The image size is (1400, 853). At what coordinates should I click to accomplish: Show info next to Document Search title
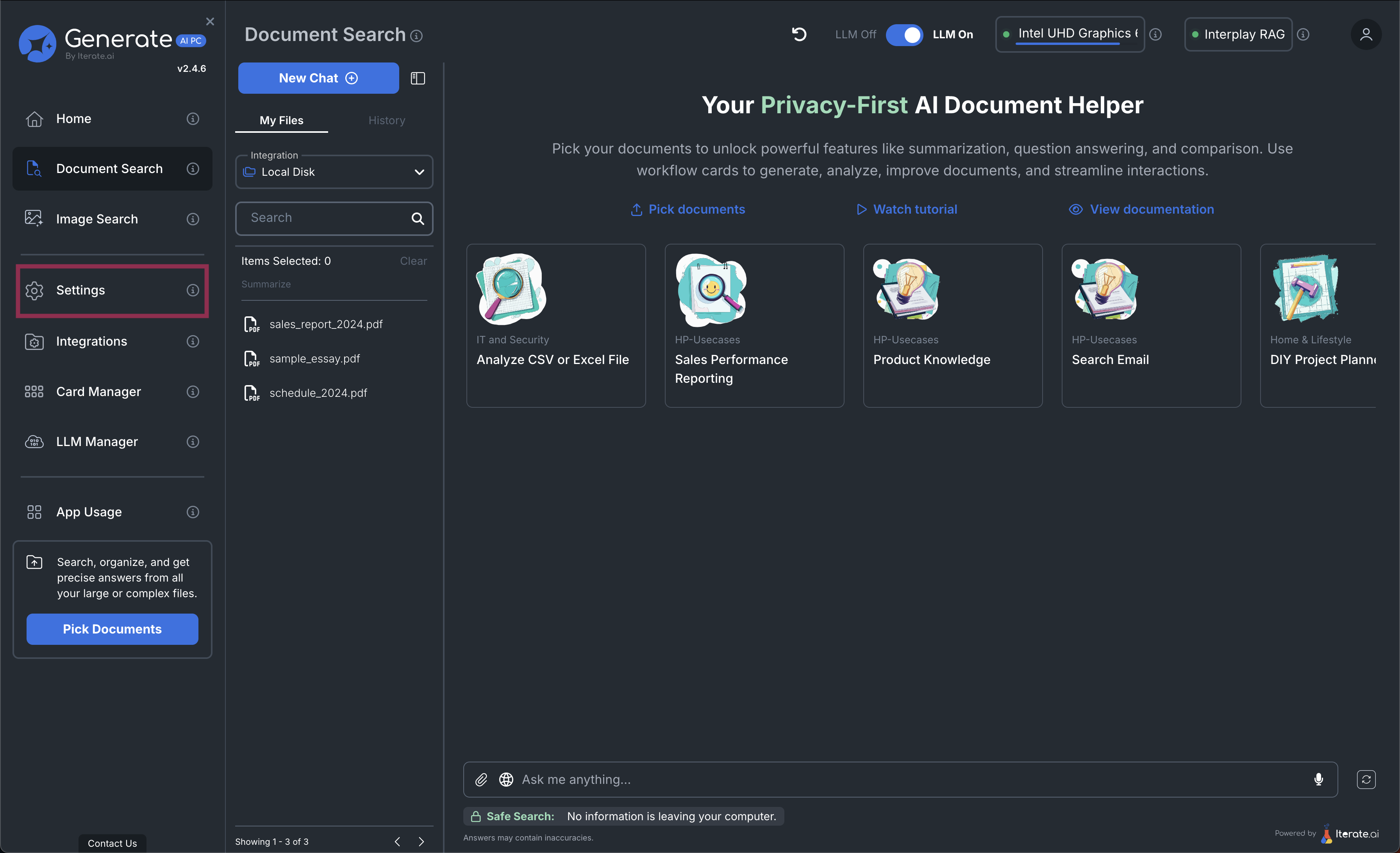pyautogui.click(x=416, y=36)
